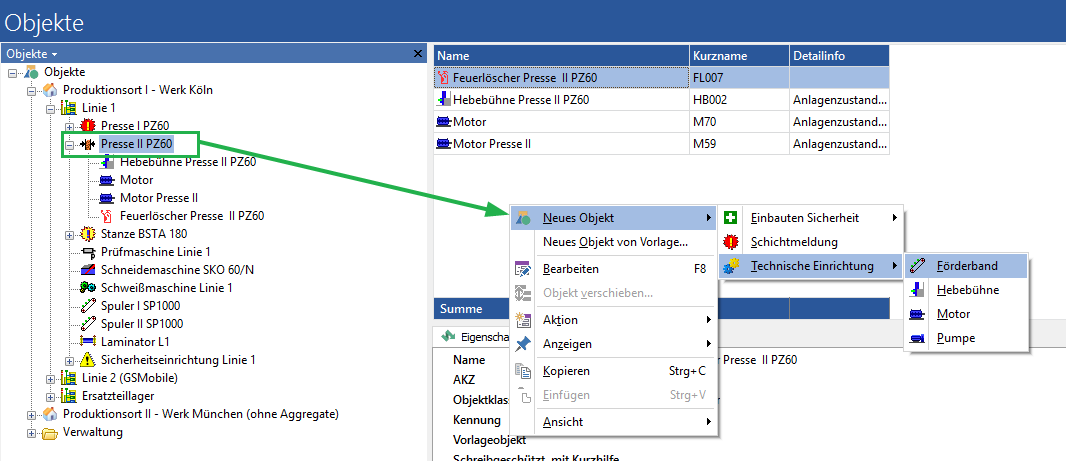Select the HB002 Kurzname cell

click(x=740, y=100)
